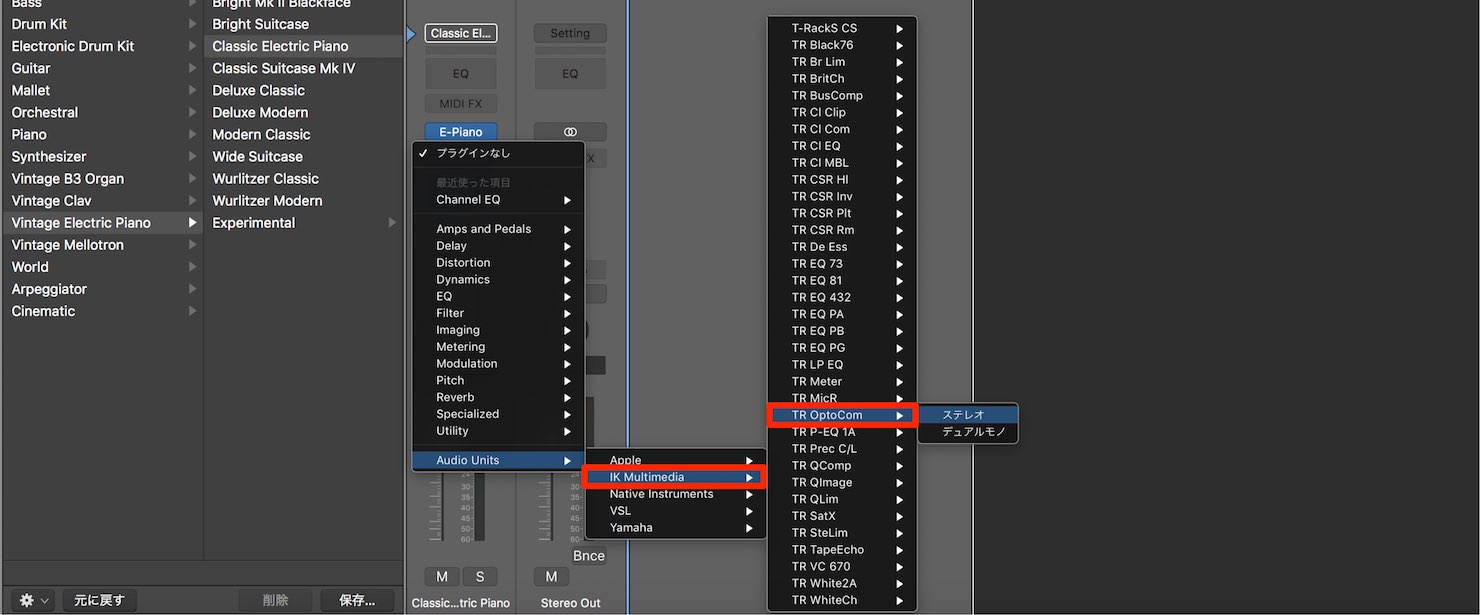Image resolution: width=1480 pixels, height=615 pixels.
Task: Expand the Pitch plug-in category
Action: (498, 381)
